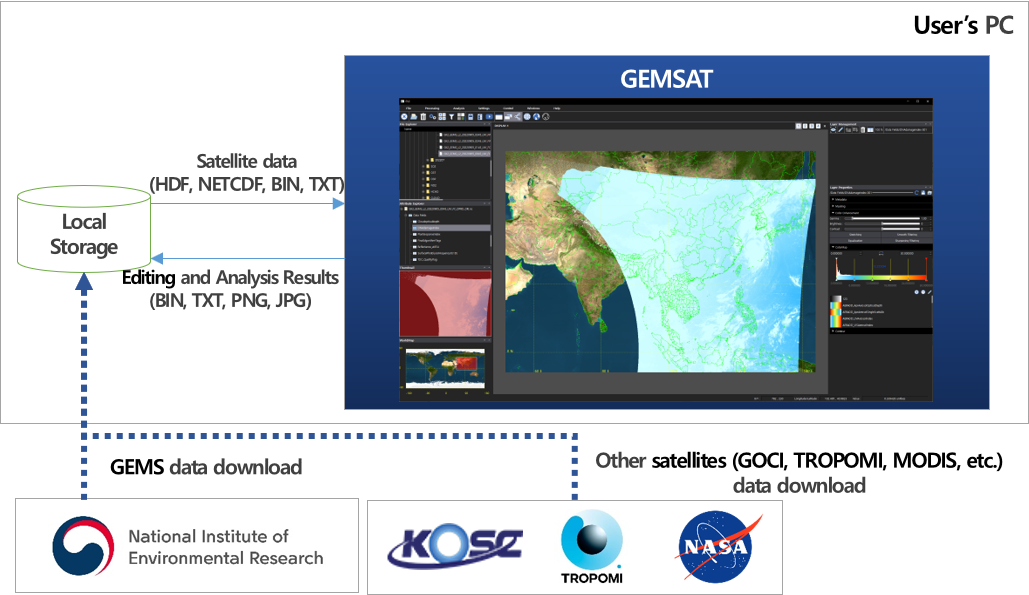Open the Help menu
The image size is (1029, 595).
[x=556, y=108]
